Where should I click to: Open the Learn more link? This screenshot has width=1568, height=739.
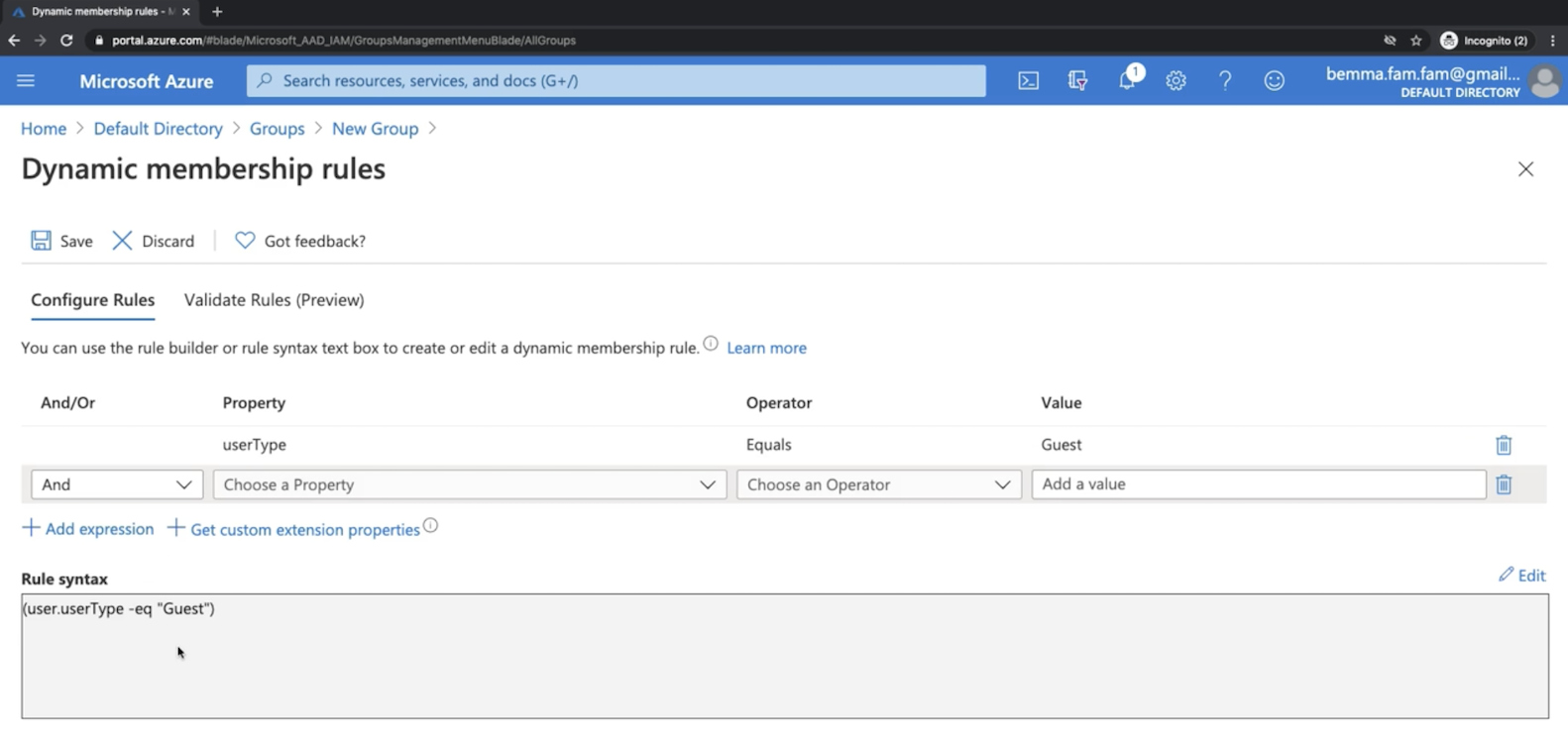[x=767, y=348]
